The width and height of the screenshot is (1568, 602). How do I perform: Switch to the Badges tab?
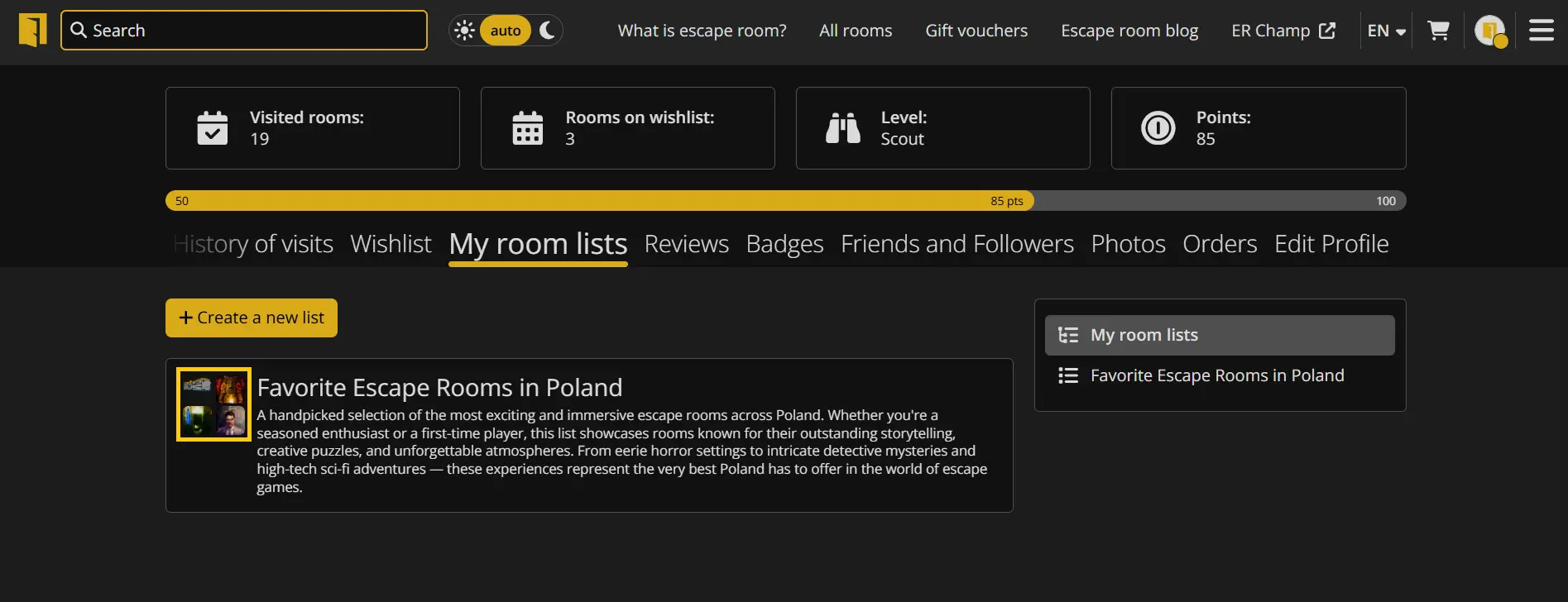(784, 244)
